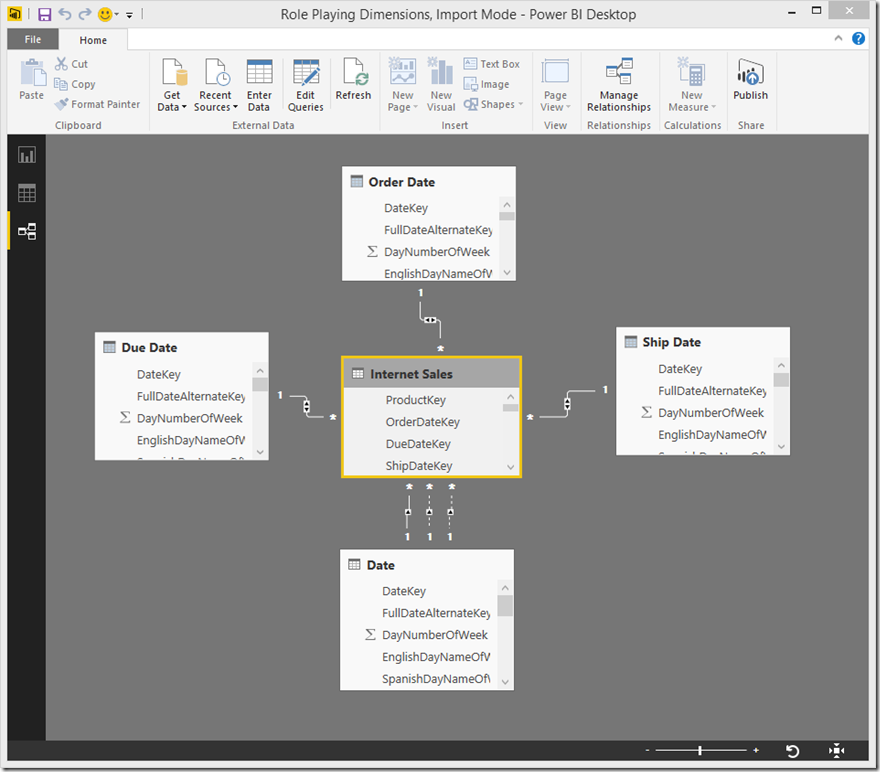Select DueDateKey in Internet Sales
Screen dimensions: 880x772
click(418, 444)
